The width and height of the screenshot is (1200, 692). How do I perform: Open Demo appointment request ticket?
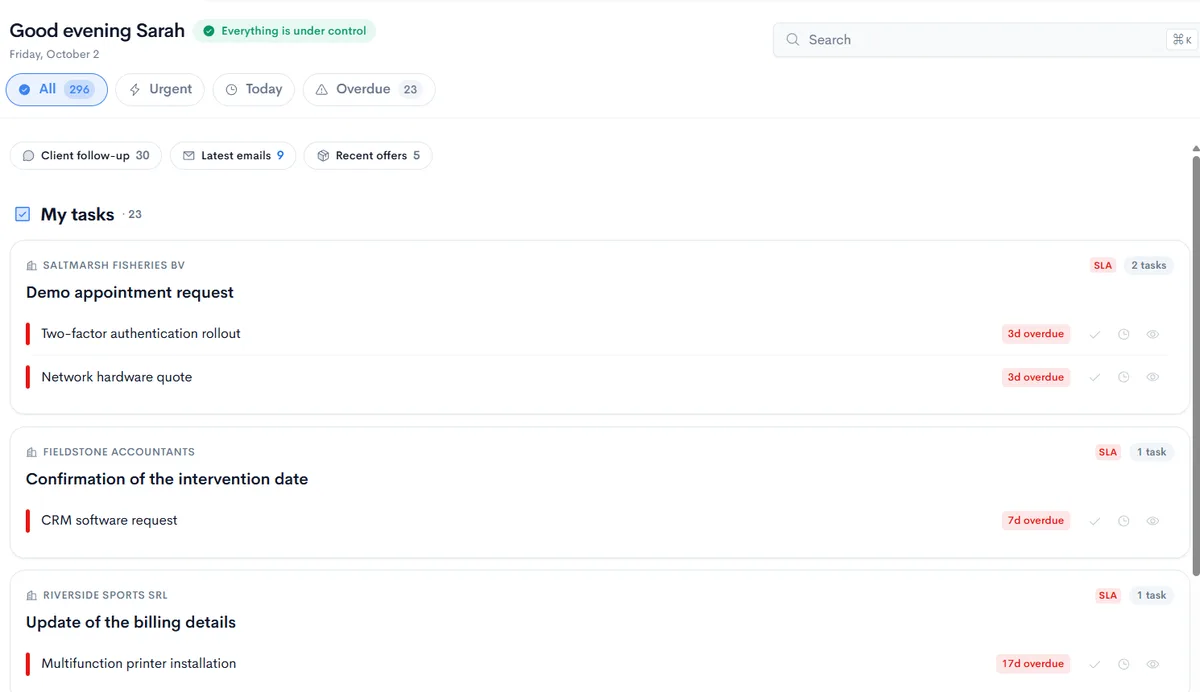coord(130,292)
